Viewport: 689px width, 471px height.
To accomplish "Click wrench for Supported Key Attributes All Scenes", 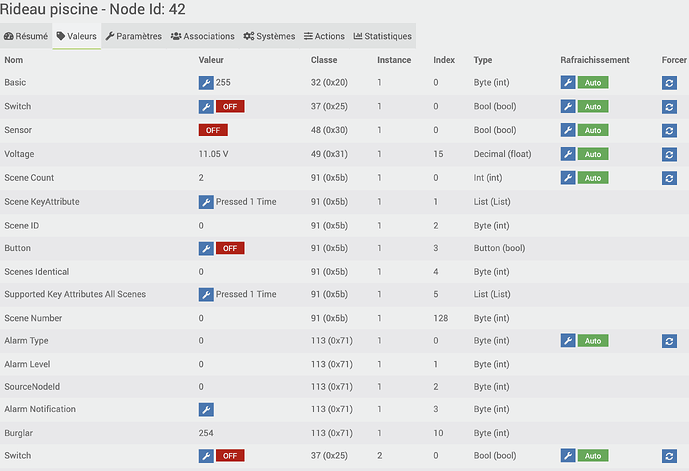I will [x=206, y=294].
